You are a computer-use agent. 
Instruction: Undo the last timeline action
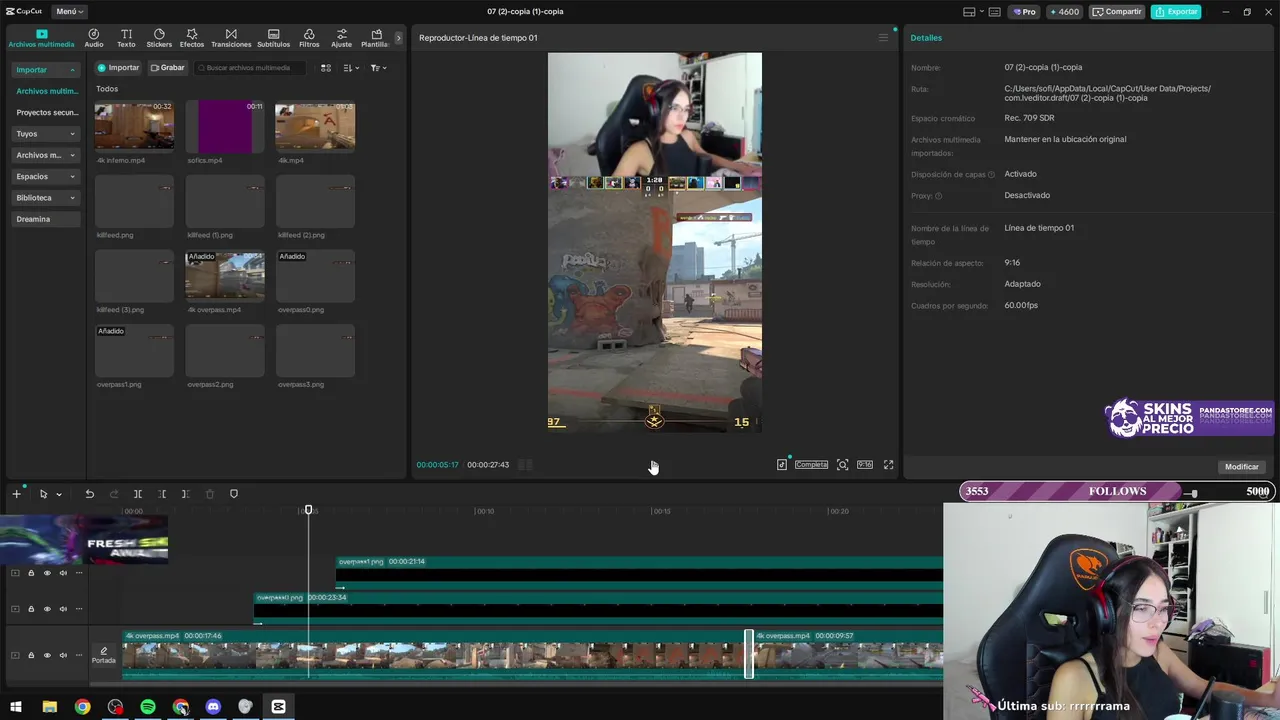click(x=89, y=494)
